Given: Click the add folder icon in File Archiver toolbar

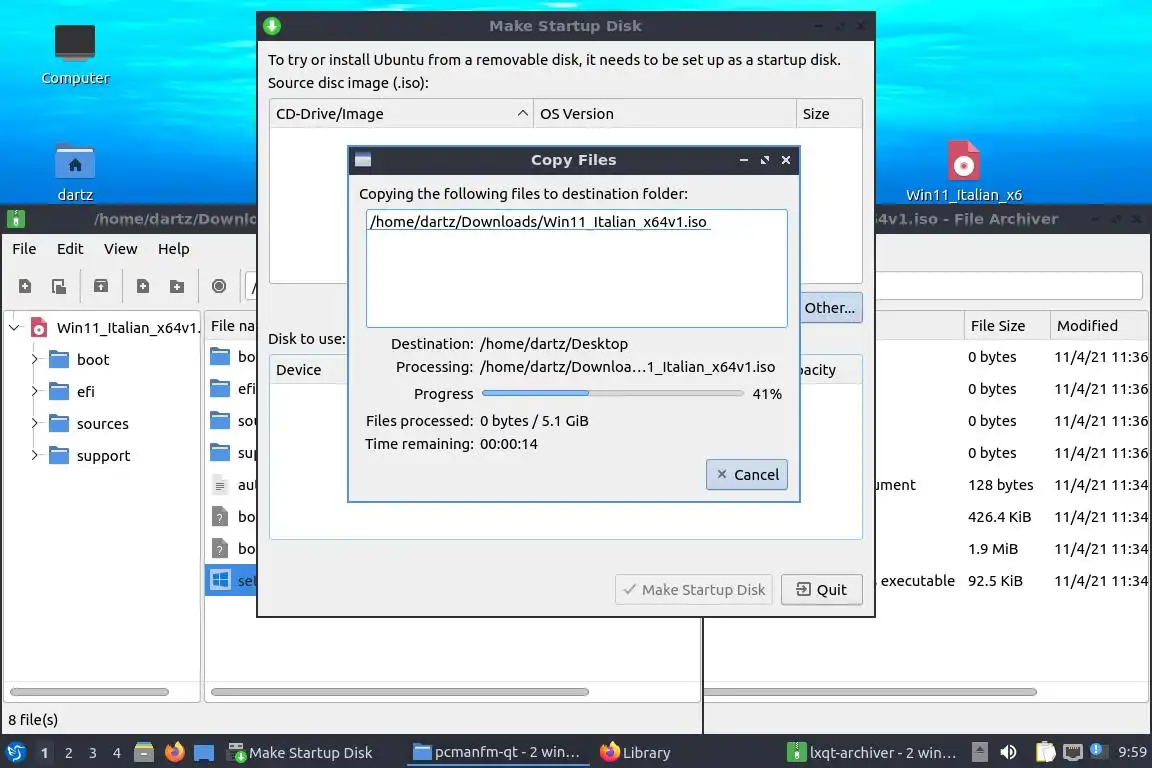Looking at the screenshot, I should click(177, 286).
